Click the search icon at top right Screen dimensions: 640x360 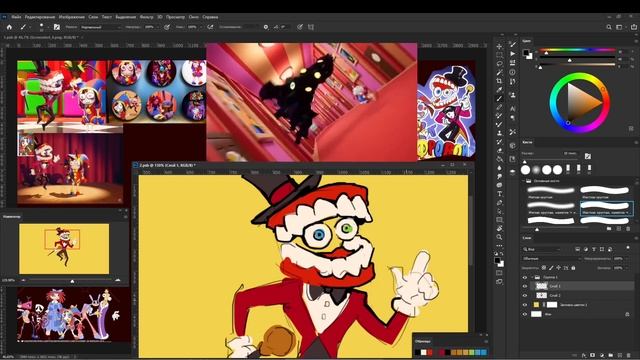pyautogui.click(x=609, y=27)
